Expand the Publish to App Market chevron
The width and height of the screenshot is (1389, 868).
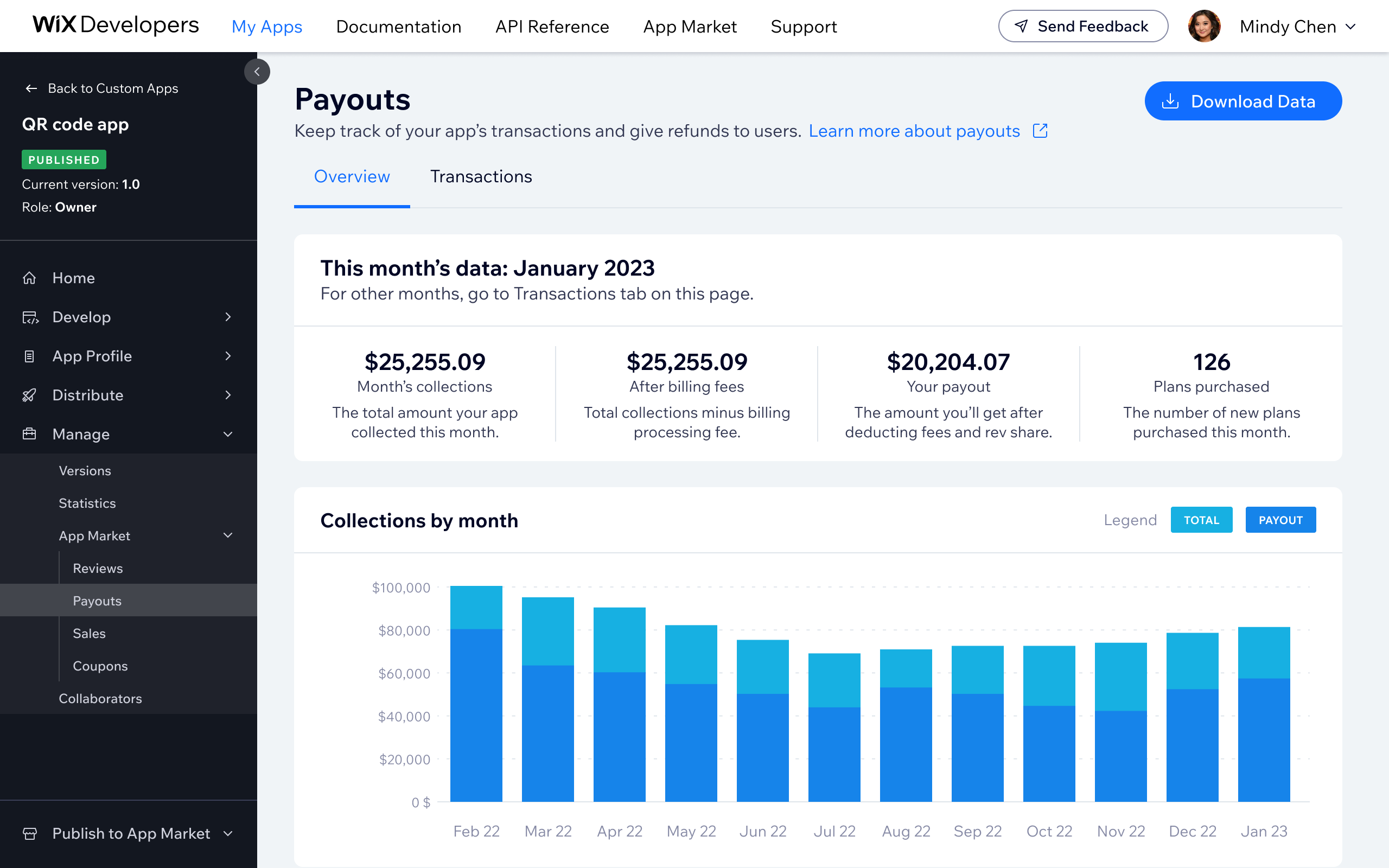tap(228, 834)
